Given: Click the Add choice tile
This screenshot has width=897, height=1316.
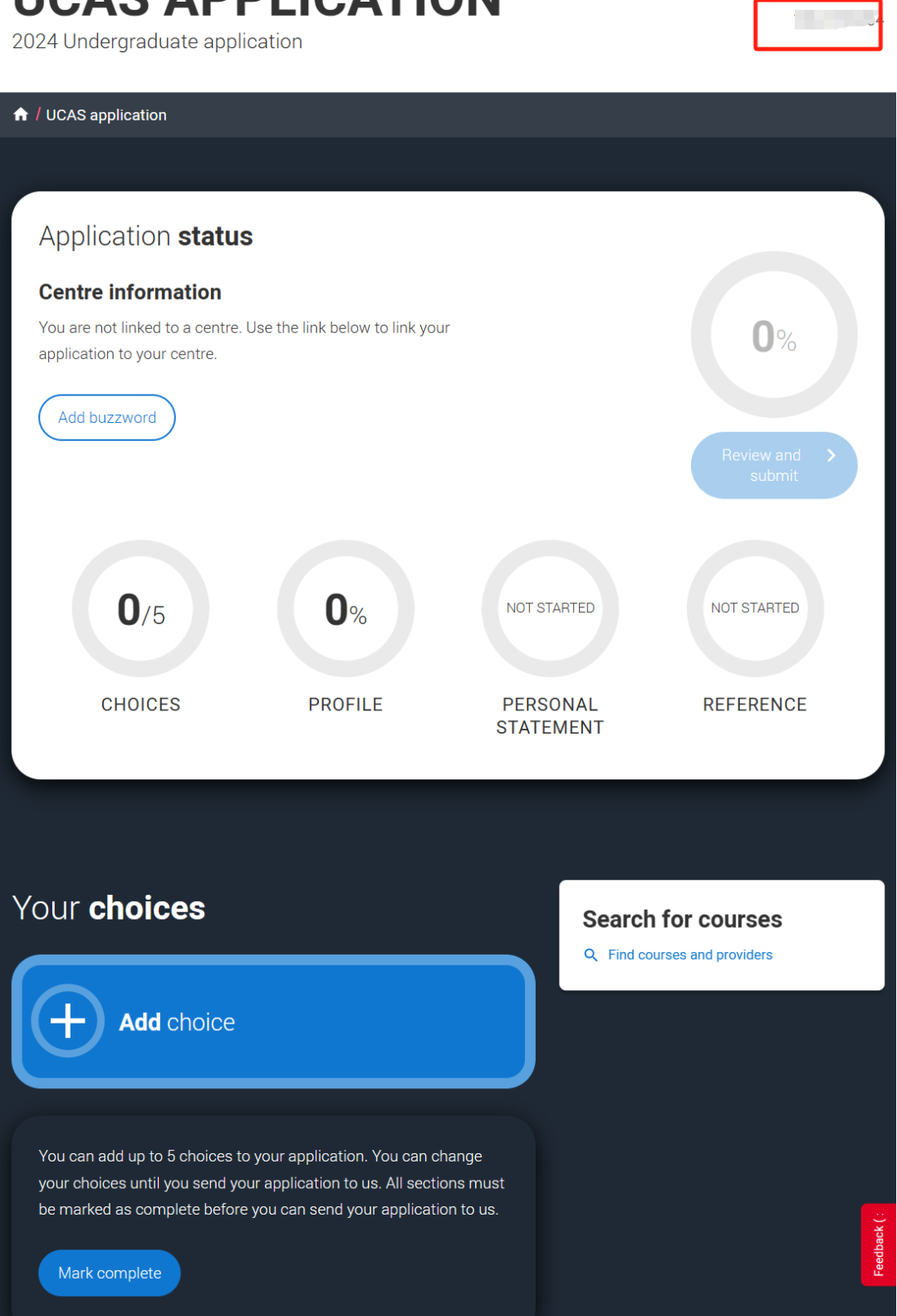Looking at the screenshot, I should (273, 1021).
